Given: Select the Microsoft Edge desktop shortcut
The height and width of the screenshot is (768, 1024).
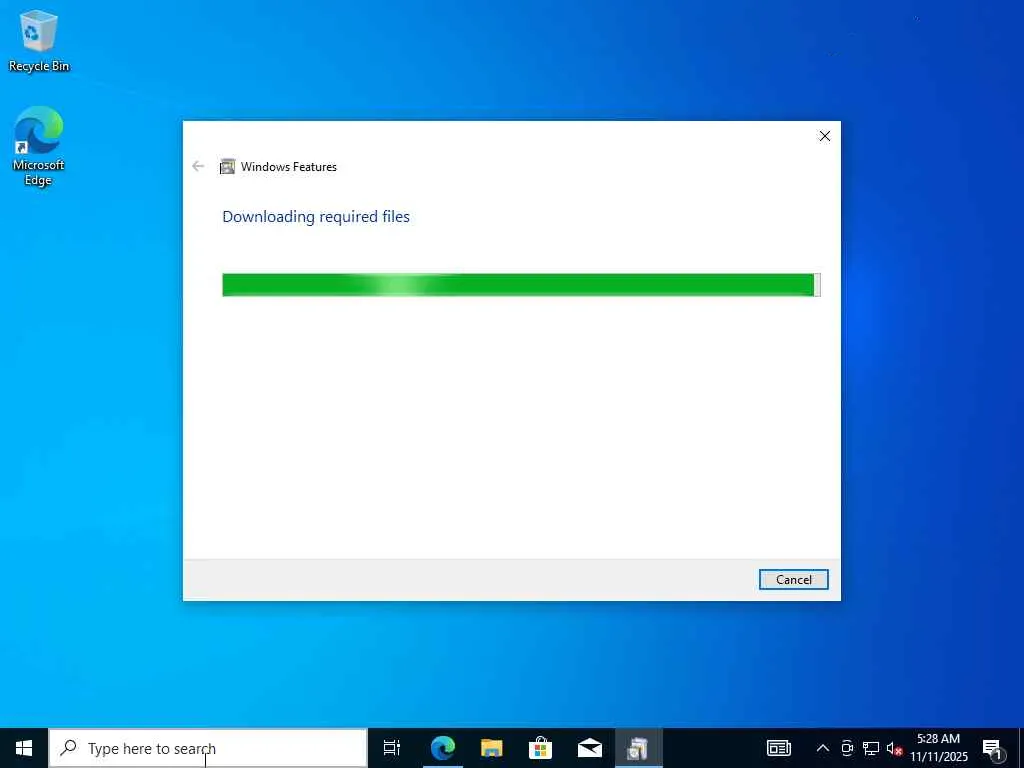Looking at the screenshot, I should point(39,146).
